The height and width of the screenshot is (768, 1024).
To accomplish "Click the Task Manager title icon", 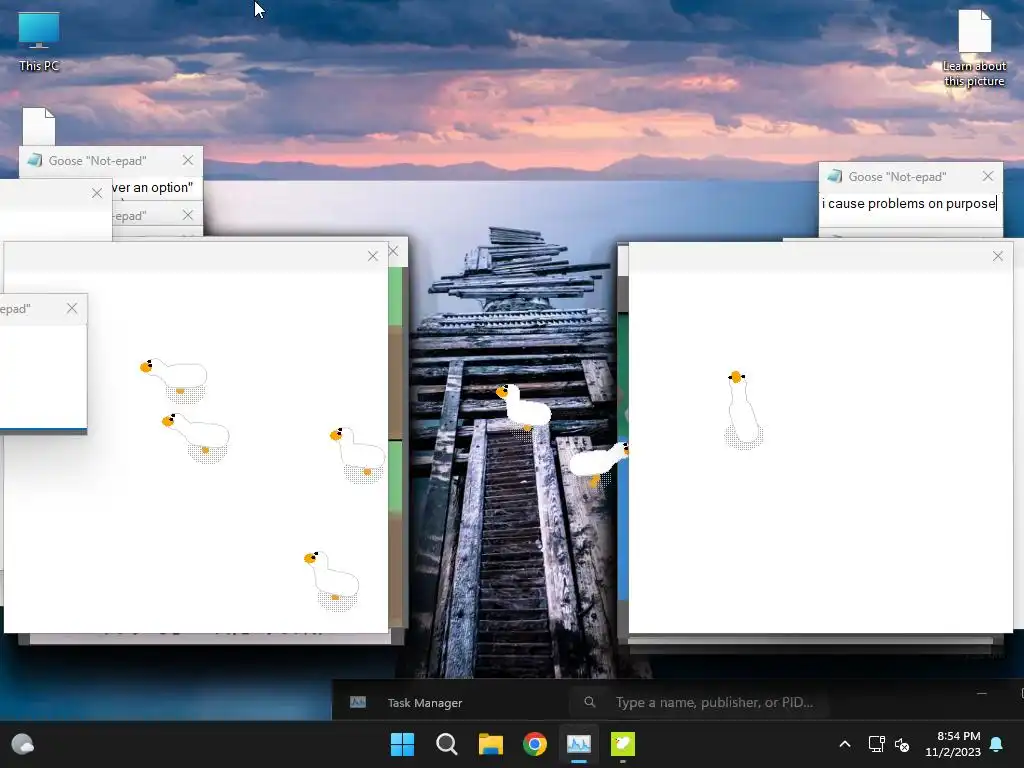I will coord(358,702).
